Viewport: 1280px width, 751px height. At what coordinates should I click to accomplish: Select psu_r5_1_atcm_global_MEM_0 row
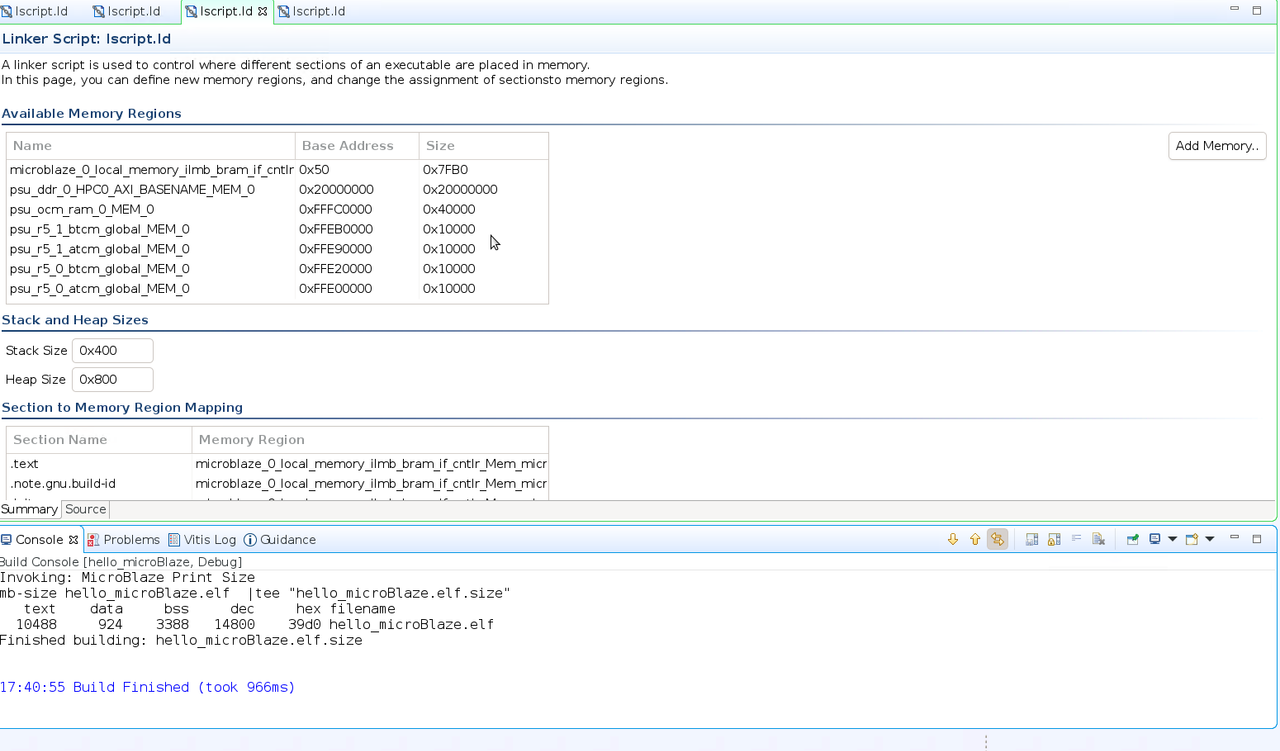[277, 249]
